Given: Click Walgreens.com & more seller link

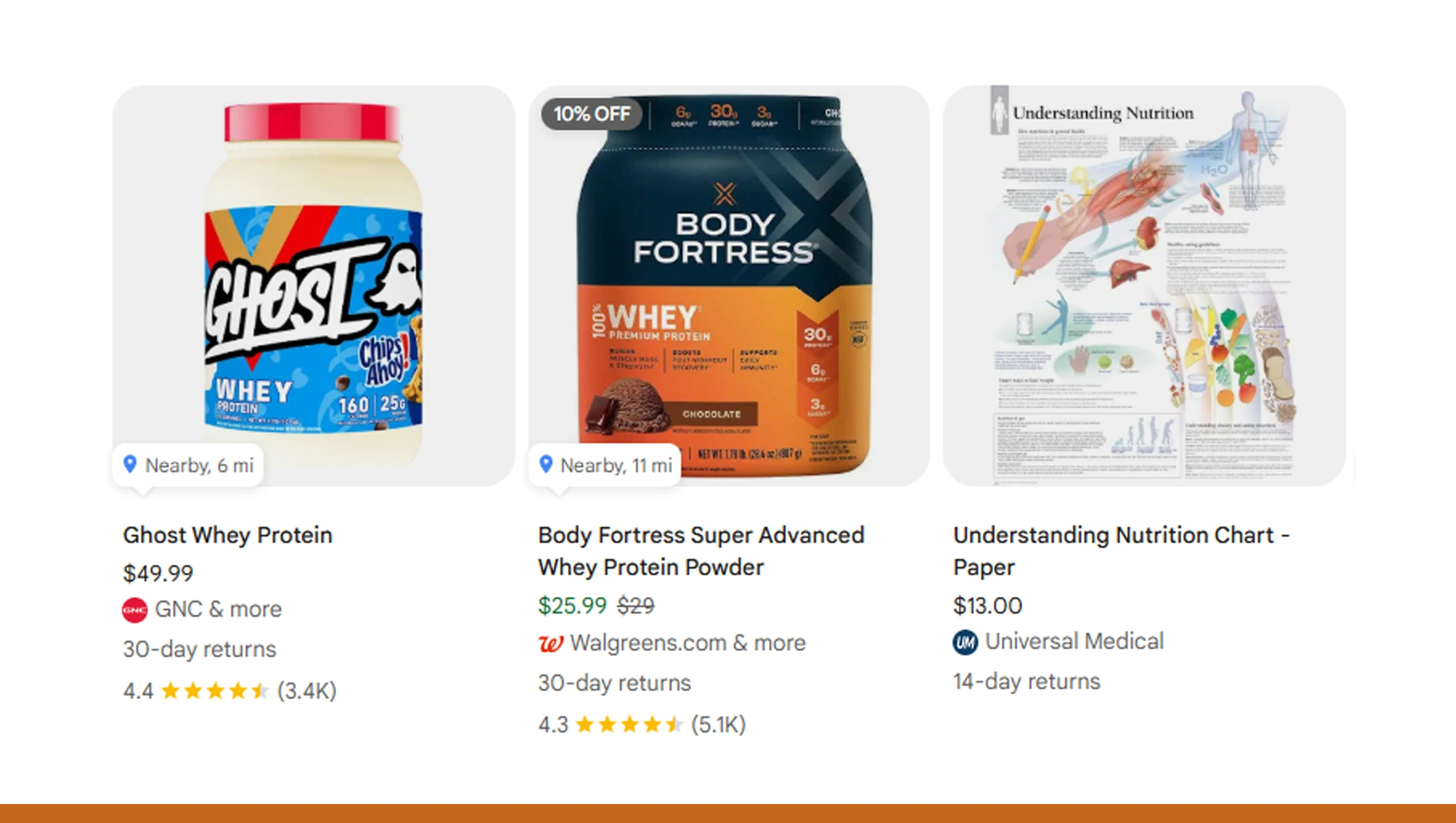Looking at the screenshot, I should pos(687,643).
